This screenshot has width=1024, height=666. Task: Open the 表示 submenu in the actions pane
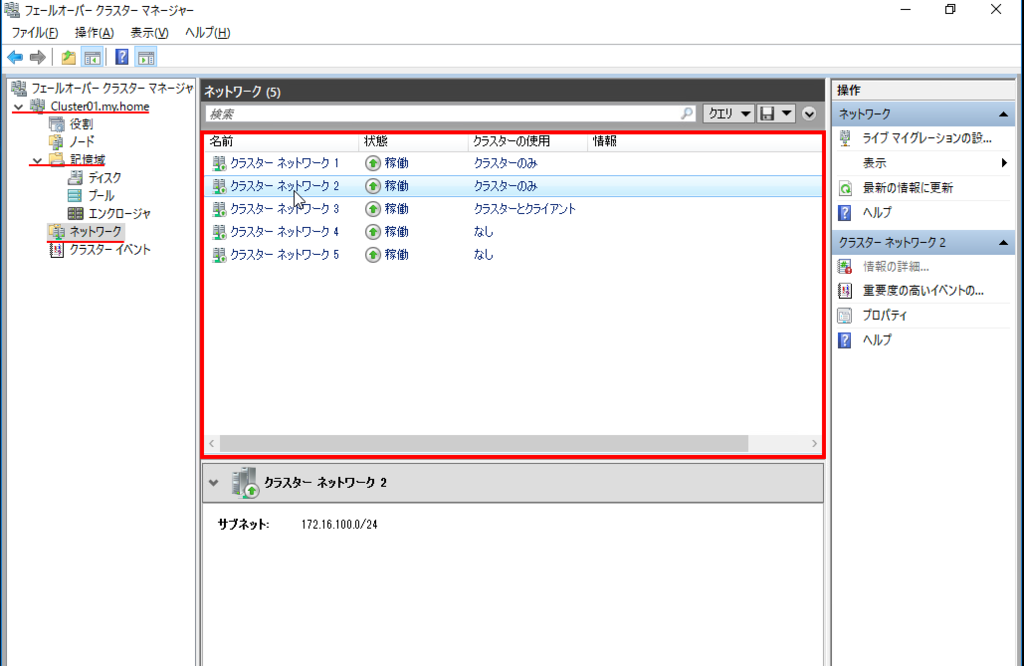coord(923,163)
